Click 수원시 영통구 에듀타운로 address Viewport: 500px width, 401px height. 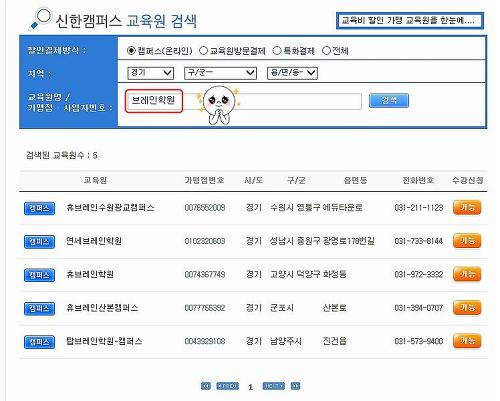(316, 208)
